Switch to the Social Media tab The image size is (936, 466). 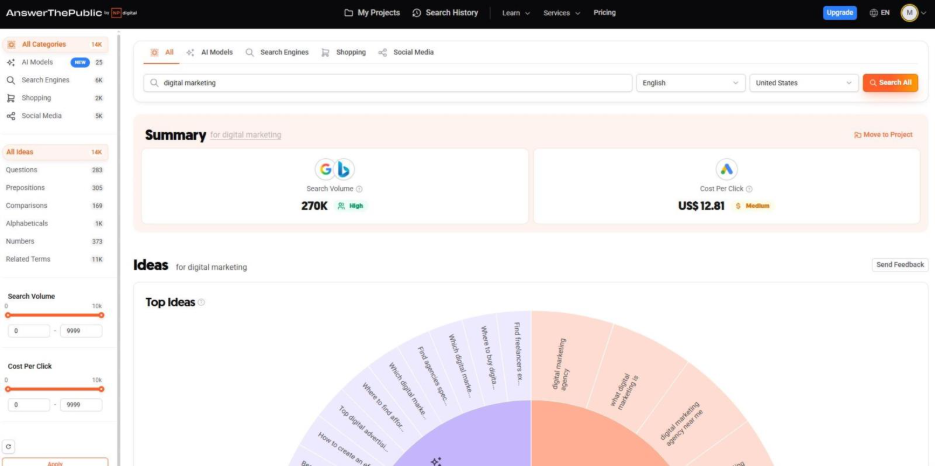[x=406, y=52]
